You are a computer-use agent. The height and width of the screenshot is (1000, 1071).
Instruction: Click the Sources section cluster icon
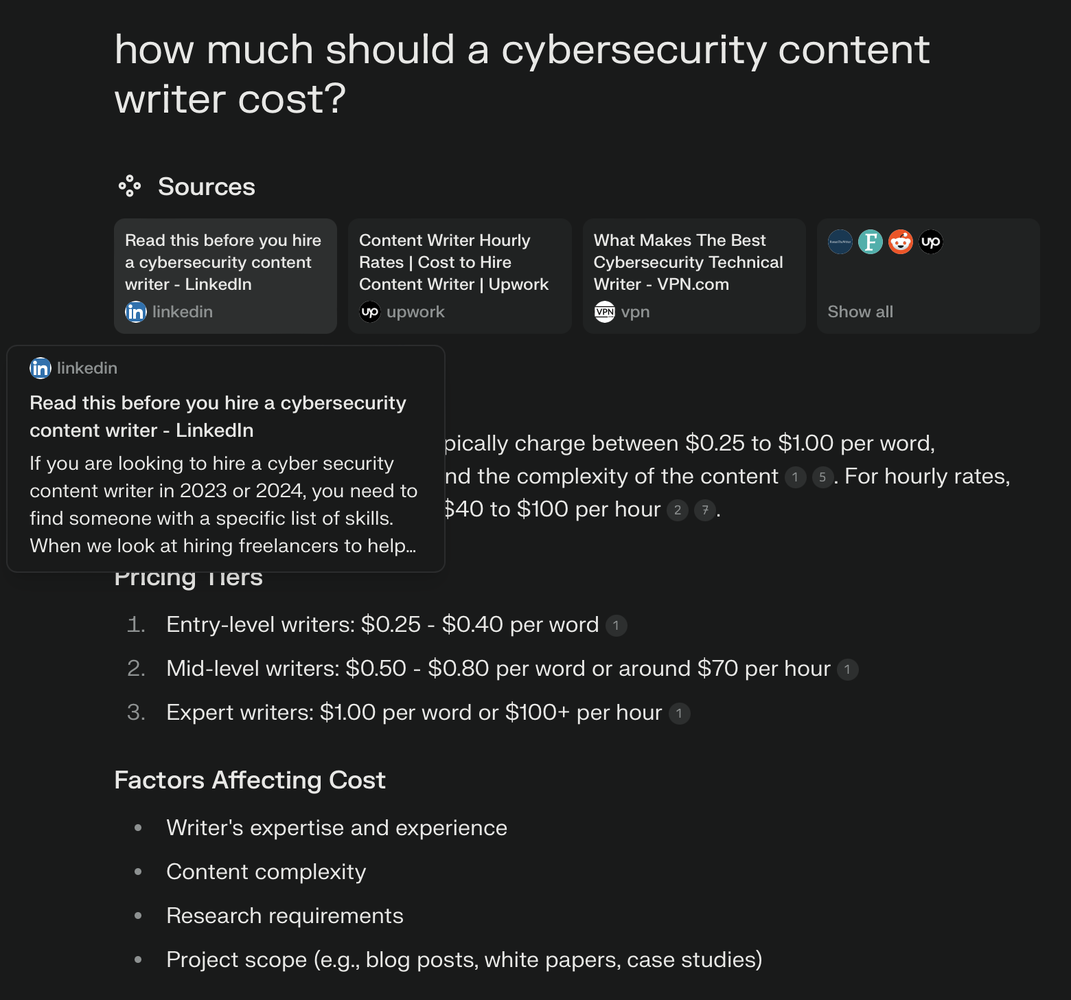coord(129,185)
